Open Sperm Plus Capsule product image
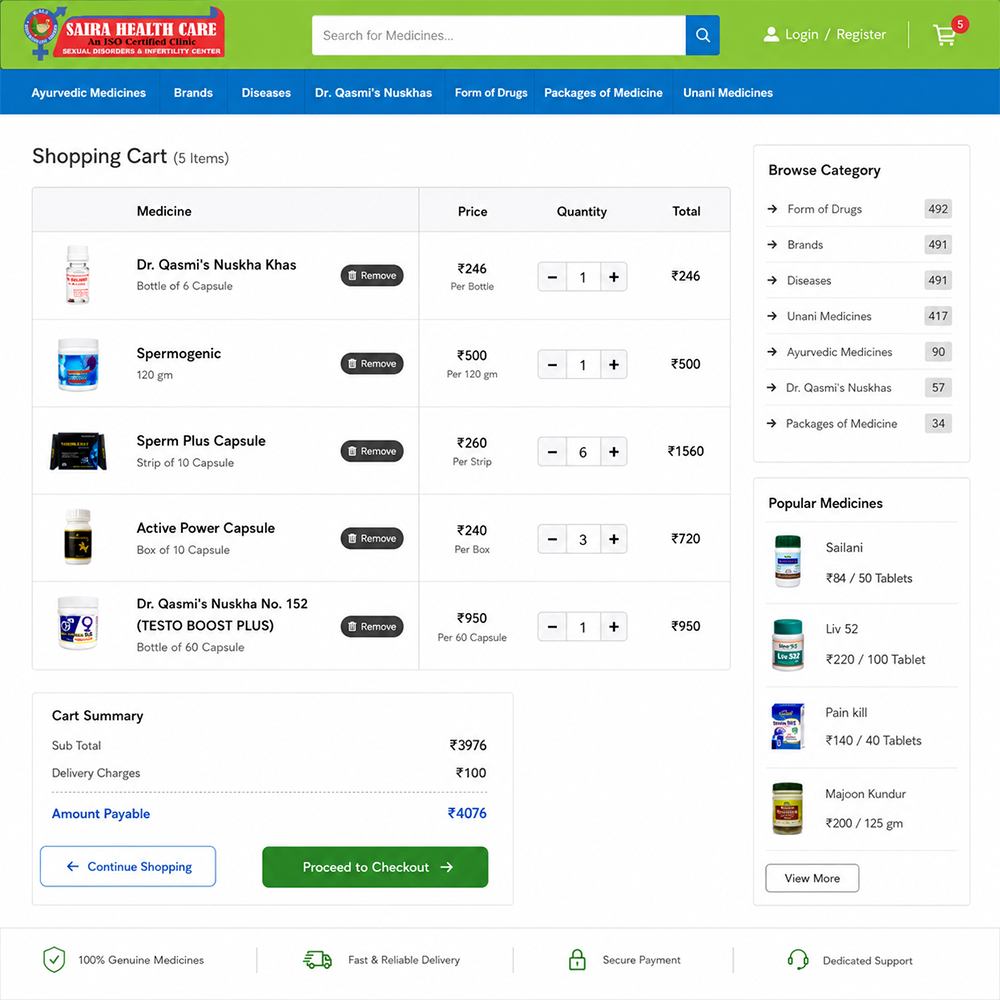The image size is (1000, 1000). coord(78,451)
